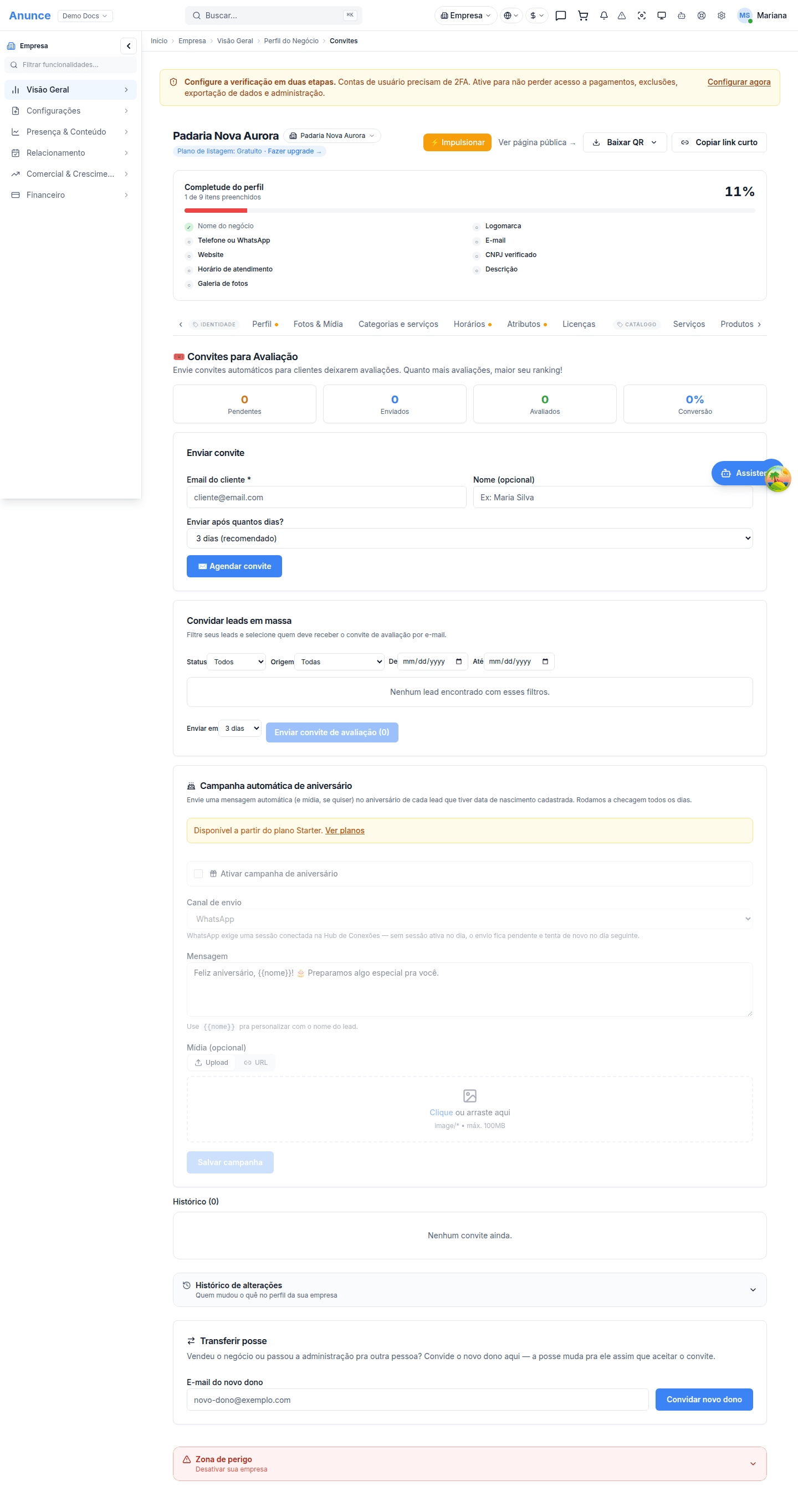Screen dimensions: 798x1512
Task: Expand the Zona de perigo section
Action: (x=469, y=1463)
